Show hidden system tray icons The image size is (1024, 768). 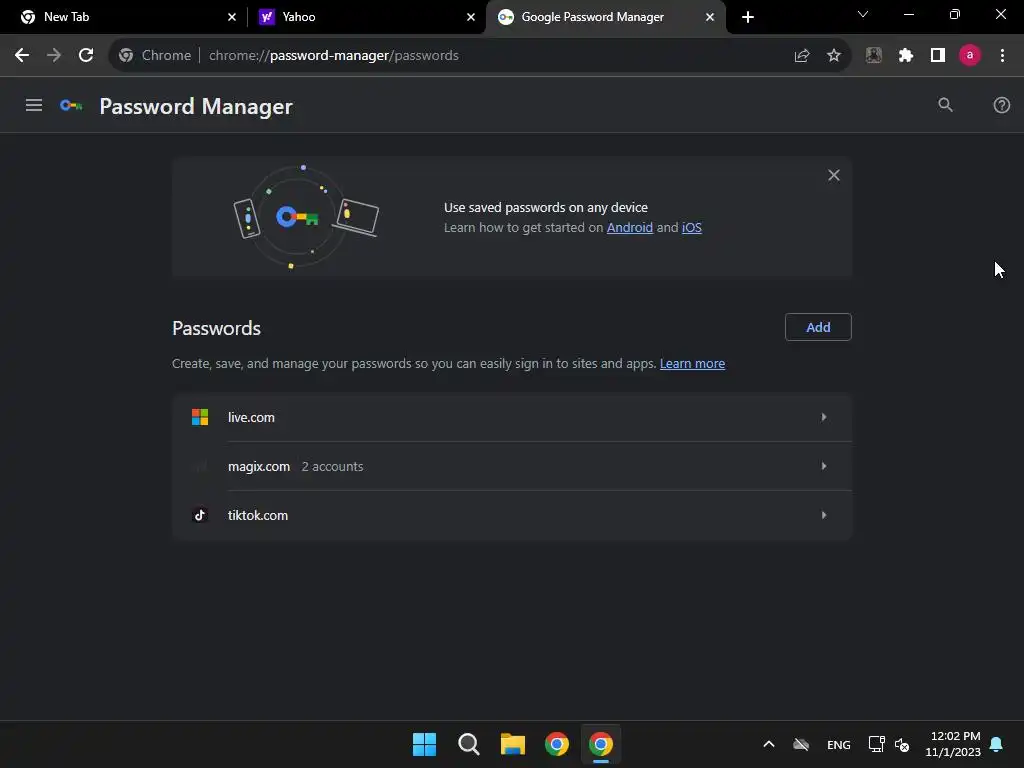pyautogui.click(x=769, y=744)
